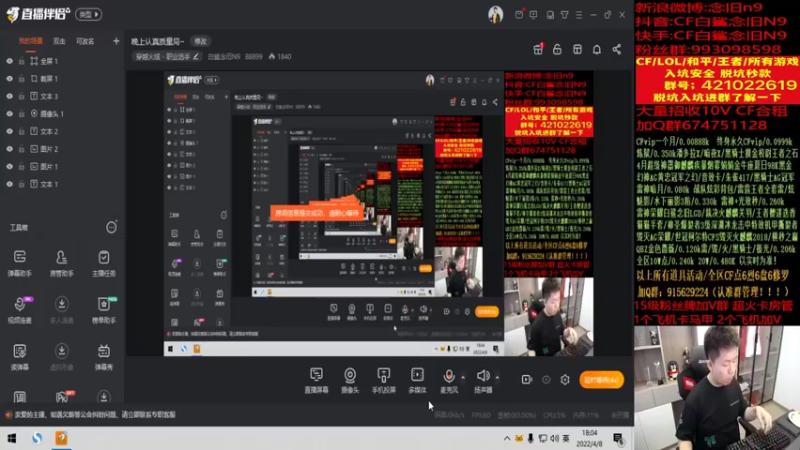The image size is (800, 450).
Task: Hide the 文本 1 source
Action: coord(9,184)
